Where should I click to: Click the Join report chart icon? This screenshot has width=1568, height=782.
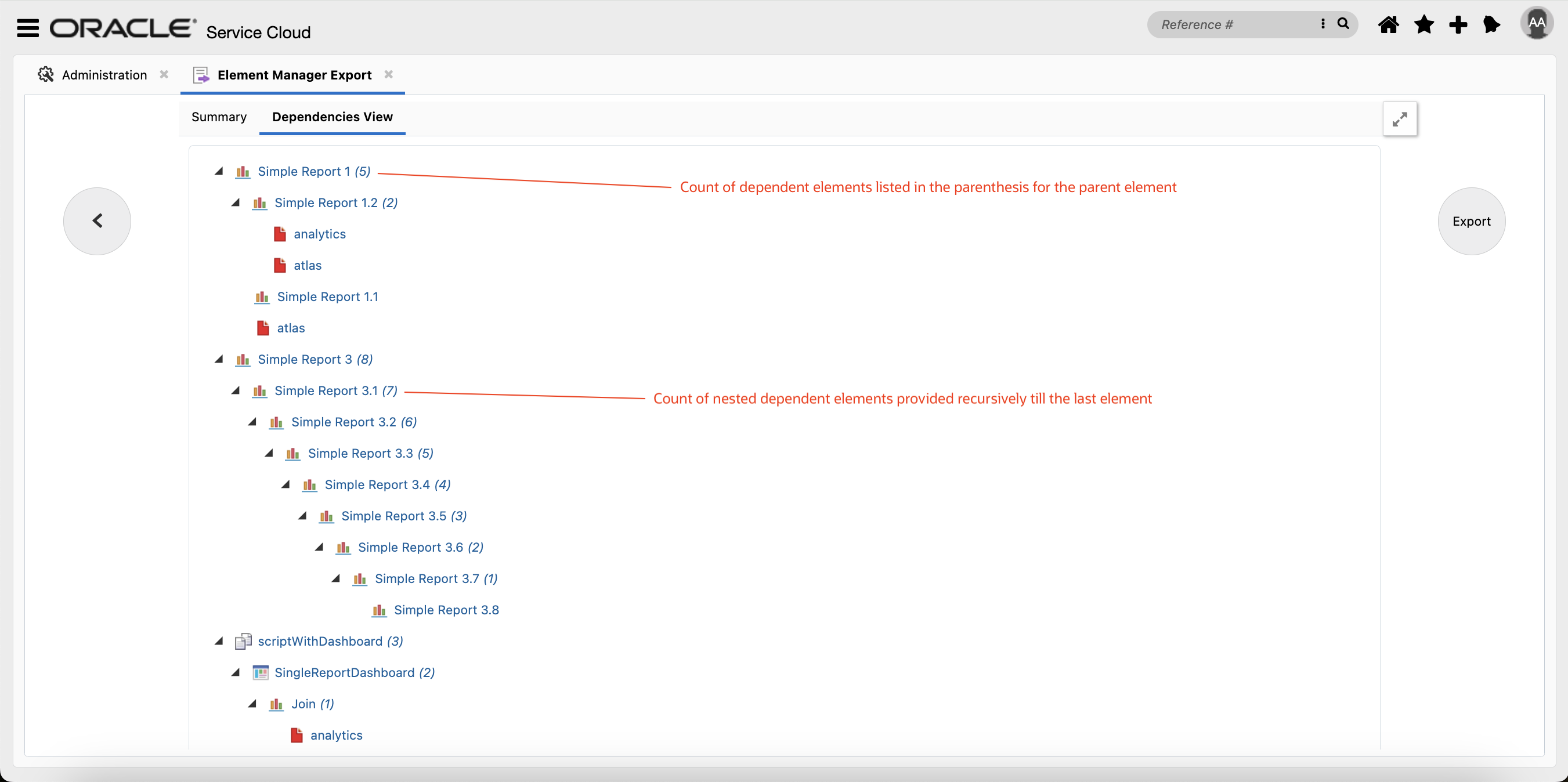point(276,704)
